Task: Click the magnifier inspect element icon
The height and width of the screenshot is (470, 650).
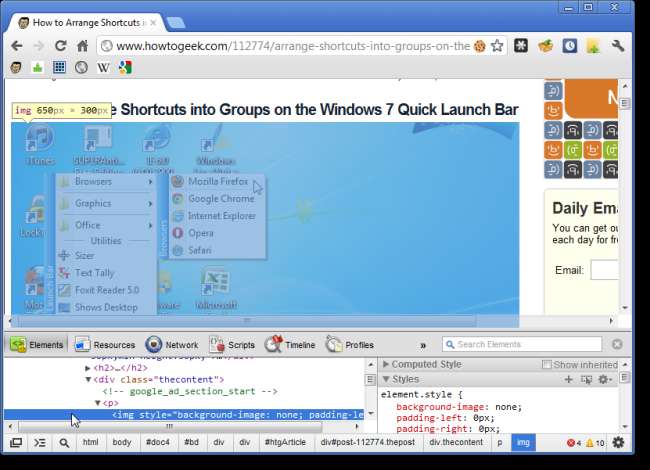Action: coord(64,442)
